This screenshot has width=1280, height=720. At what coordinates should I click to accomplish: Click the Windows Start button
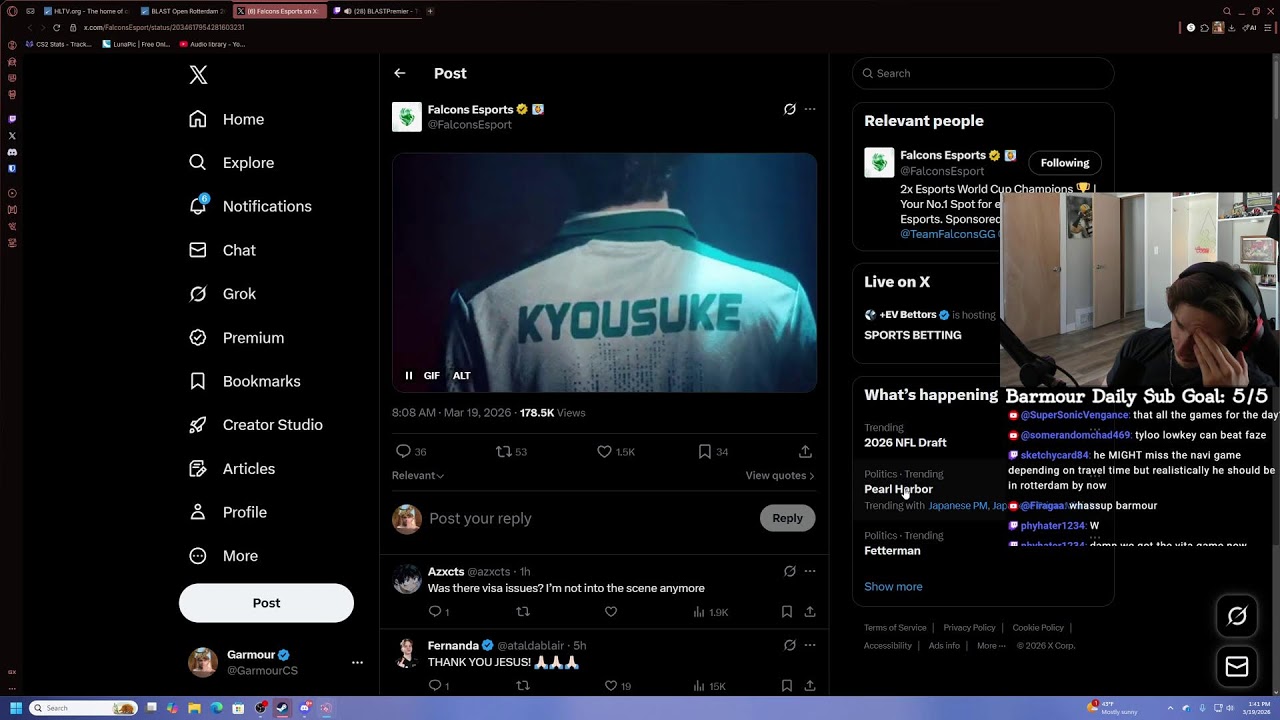click(15, 708)
